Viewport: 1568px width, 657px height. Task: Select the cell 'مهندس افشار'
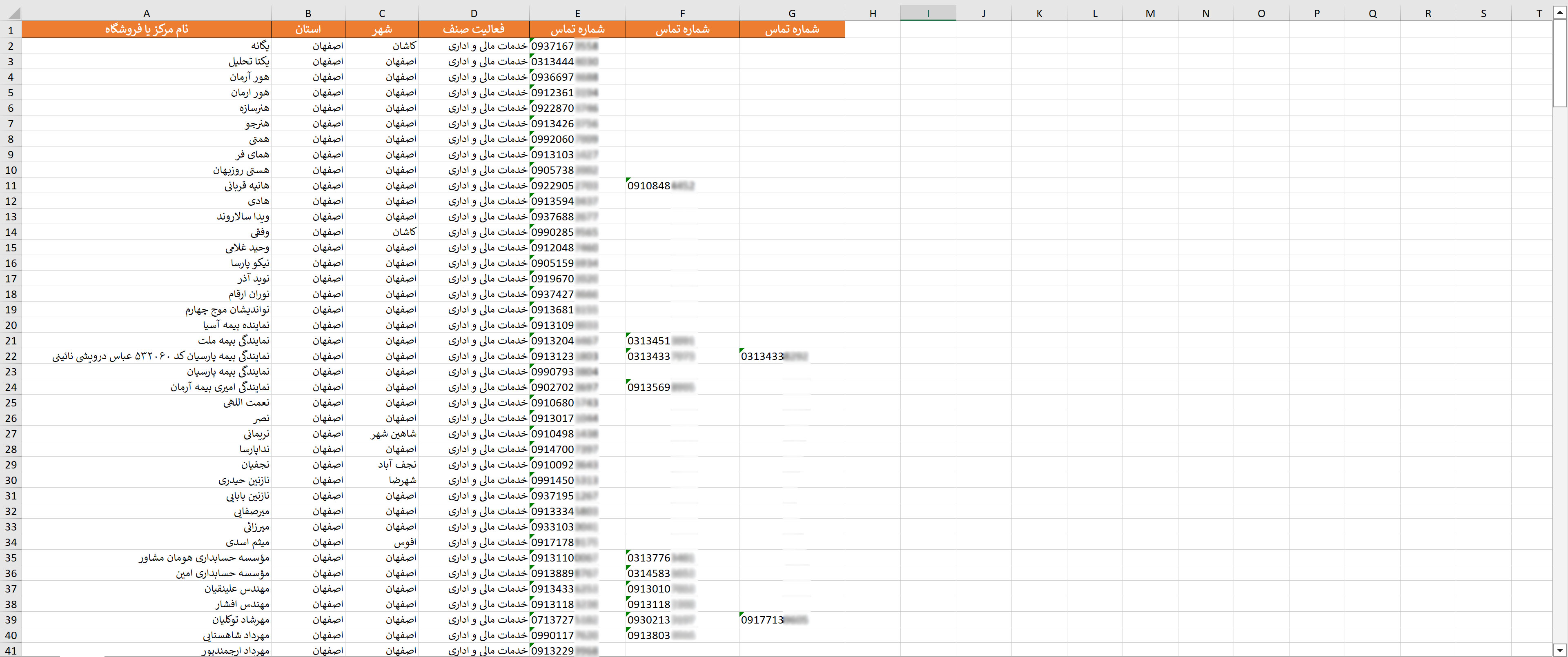[146, 604]
